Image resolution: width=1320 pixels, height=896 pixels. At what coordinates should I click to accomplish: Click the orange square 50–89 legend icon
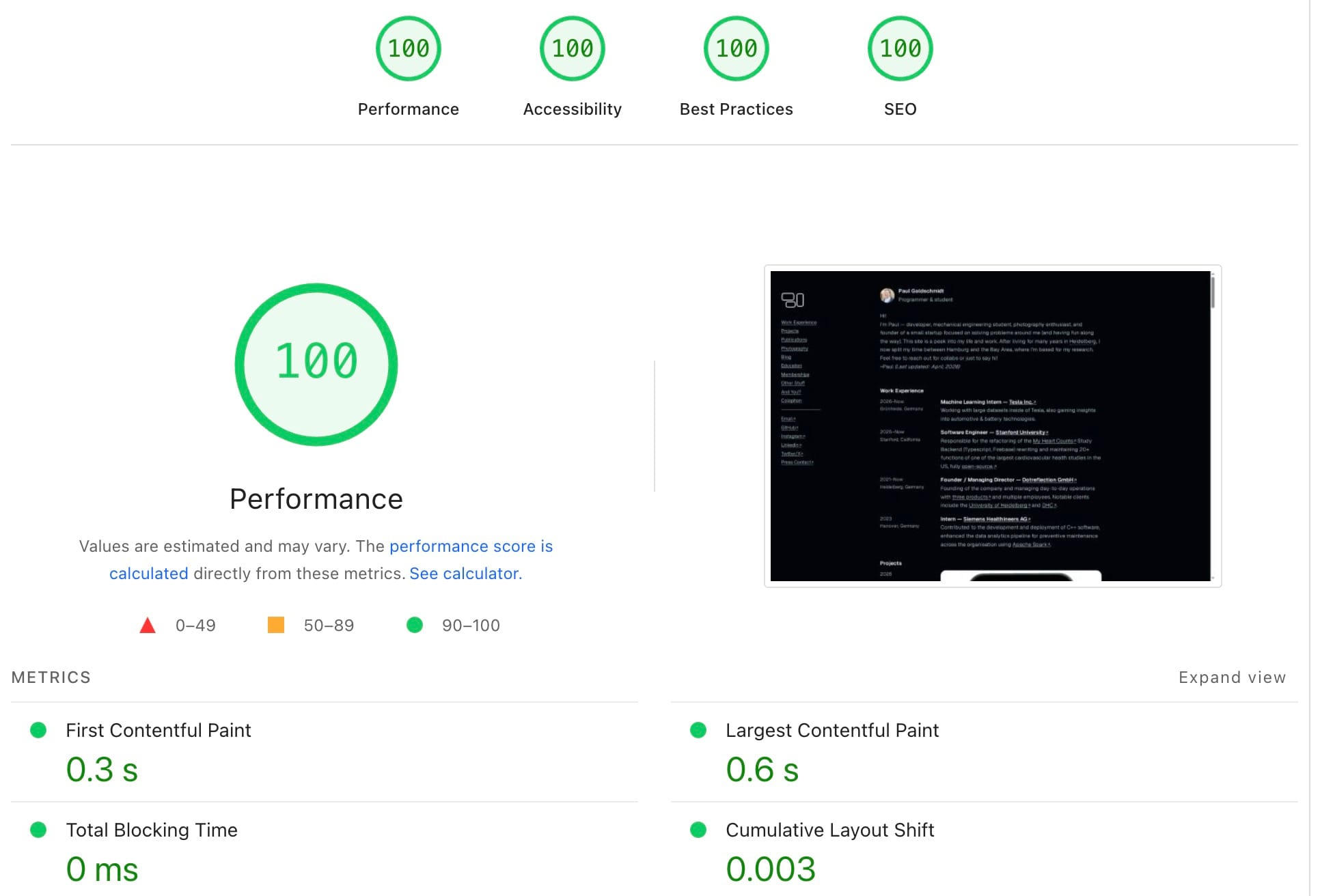276,625
